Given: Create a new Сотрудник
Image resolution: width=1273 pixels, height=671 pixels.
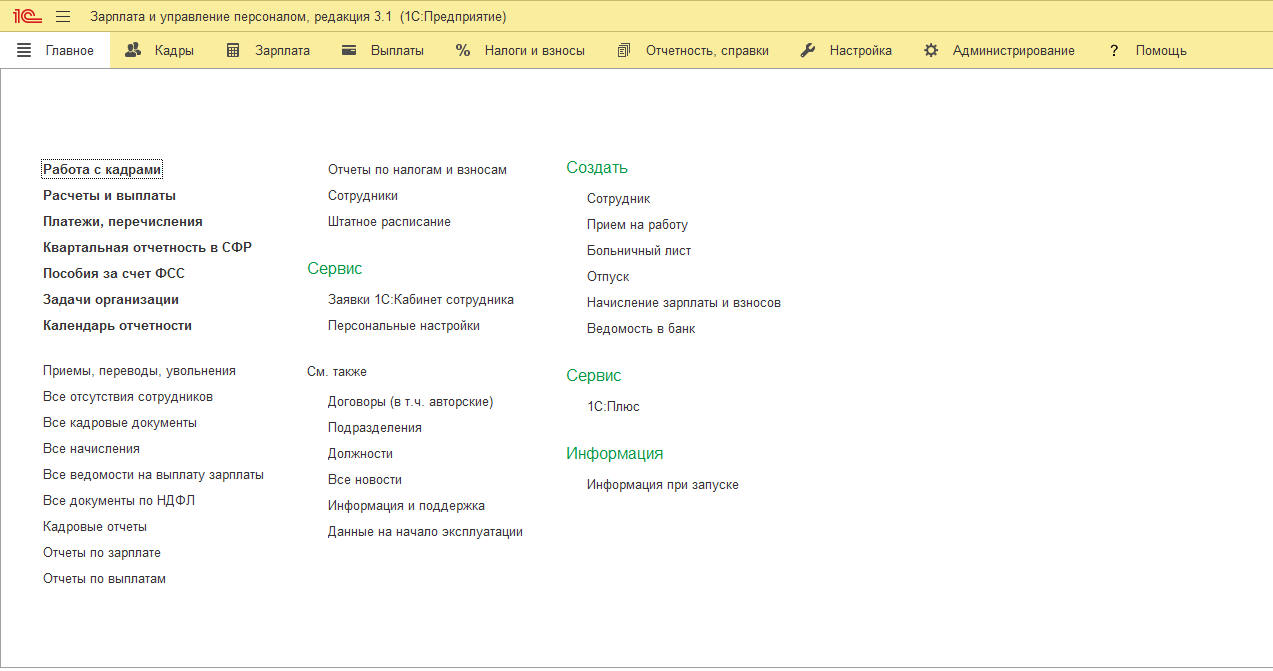Looking at the screenshot, I should coord(618,199).
